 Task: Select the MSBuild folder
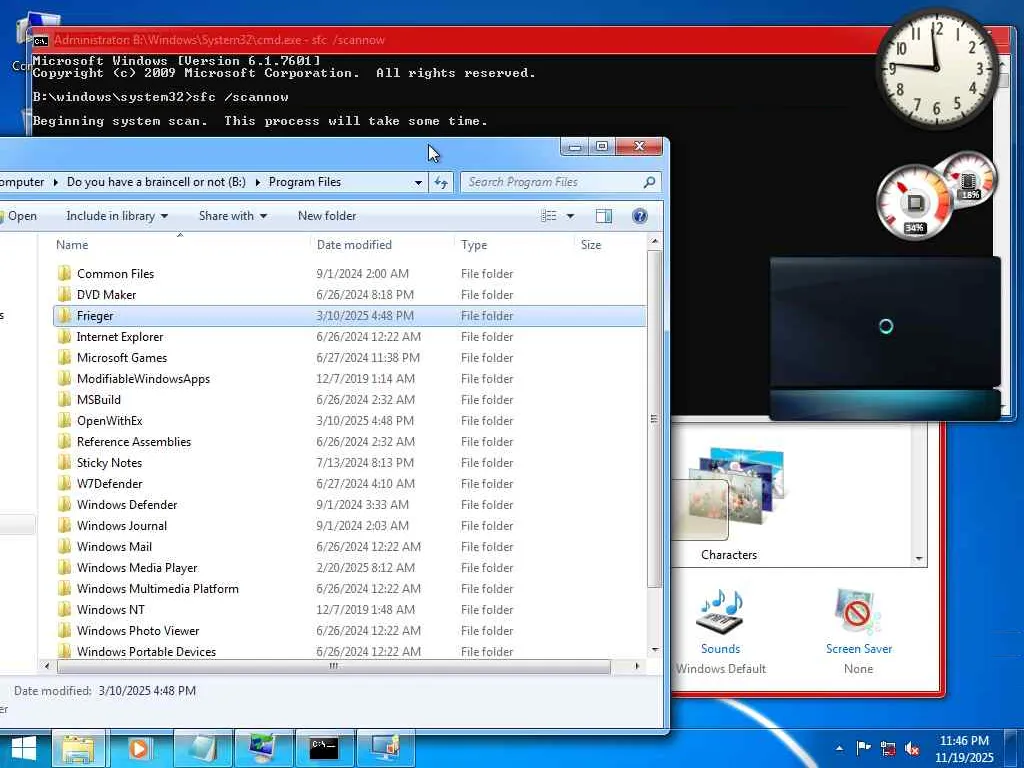click(349, 400)
